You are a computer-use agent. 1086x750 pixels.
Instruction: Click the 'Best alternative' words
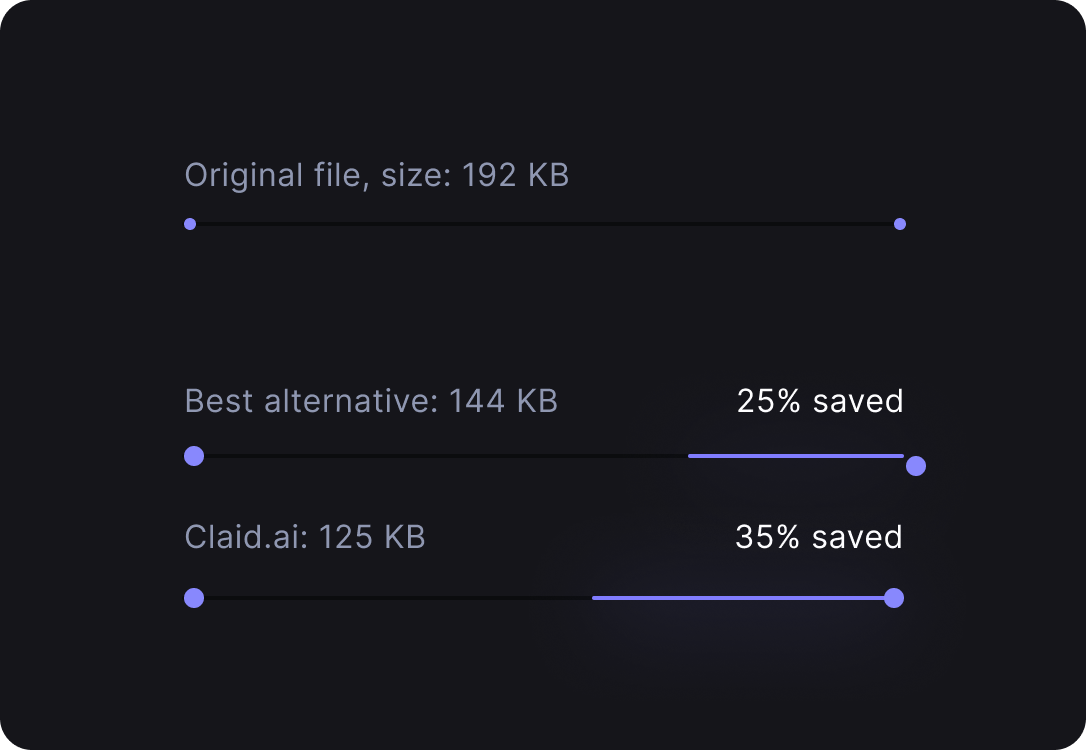(308, 401)
